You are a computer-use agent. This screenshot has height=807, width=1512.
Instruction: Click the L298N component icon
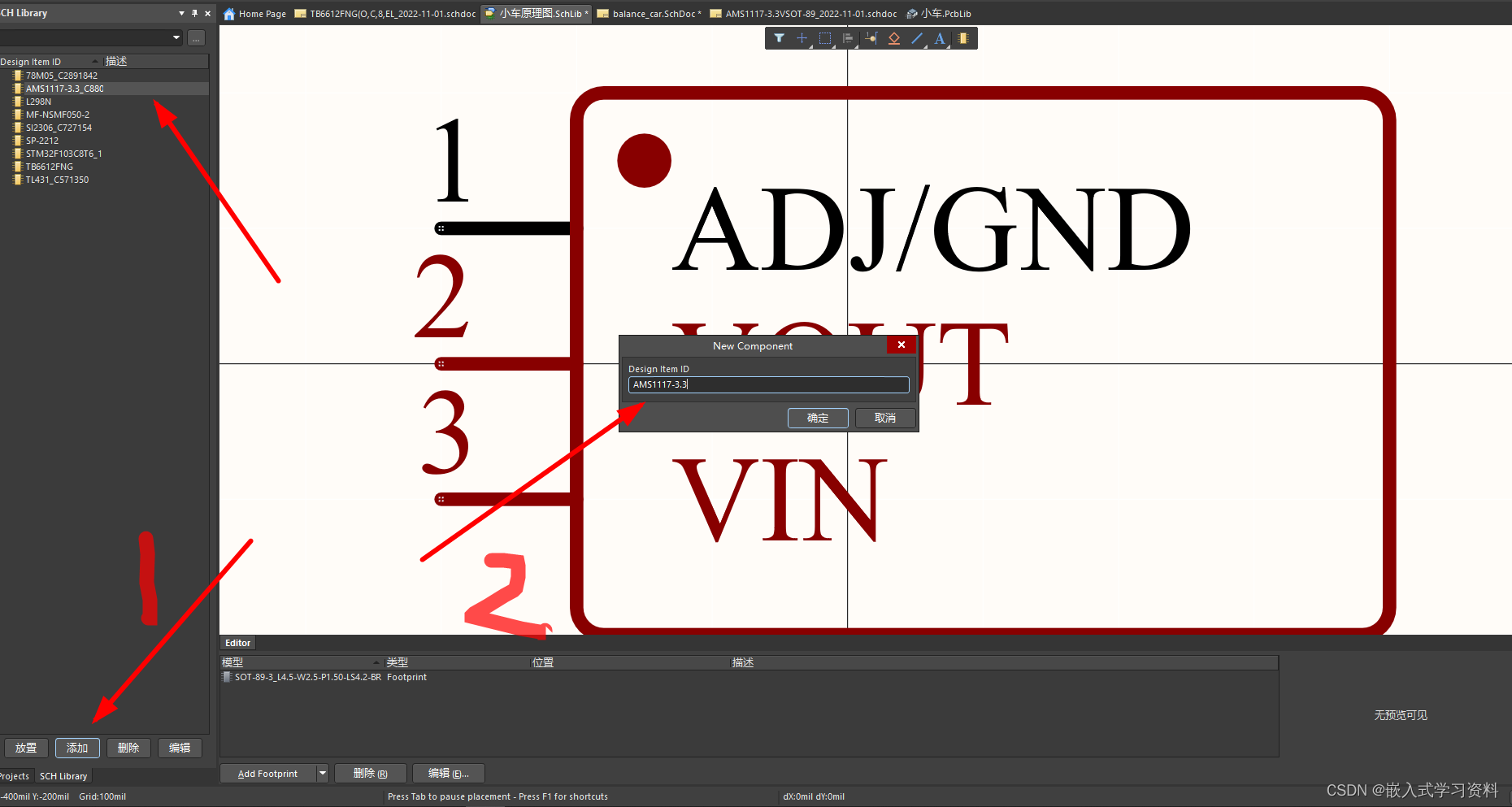click(x=18, y=102)
